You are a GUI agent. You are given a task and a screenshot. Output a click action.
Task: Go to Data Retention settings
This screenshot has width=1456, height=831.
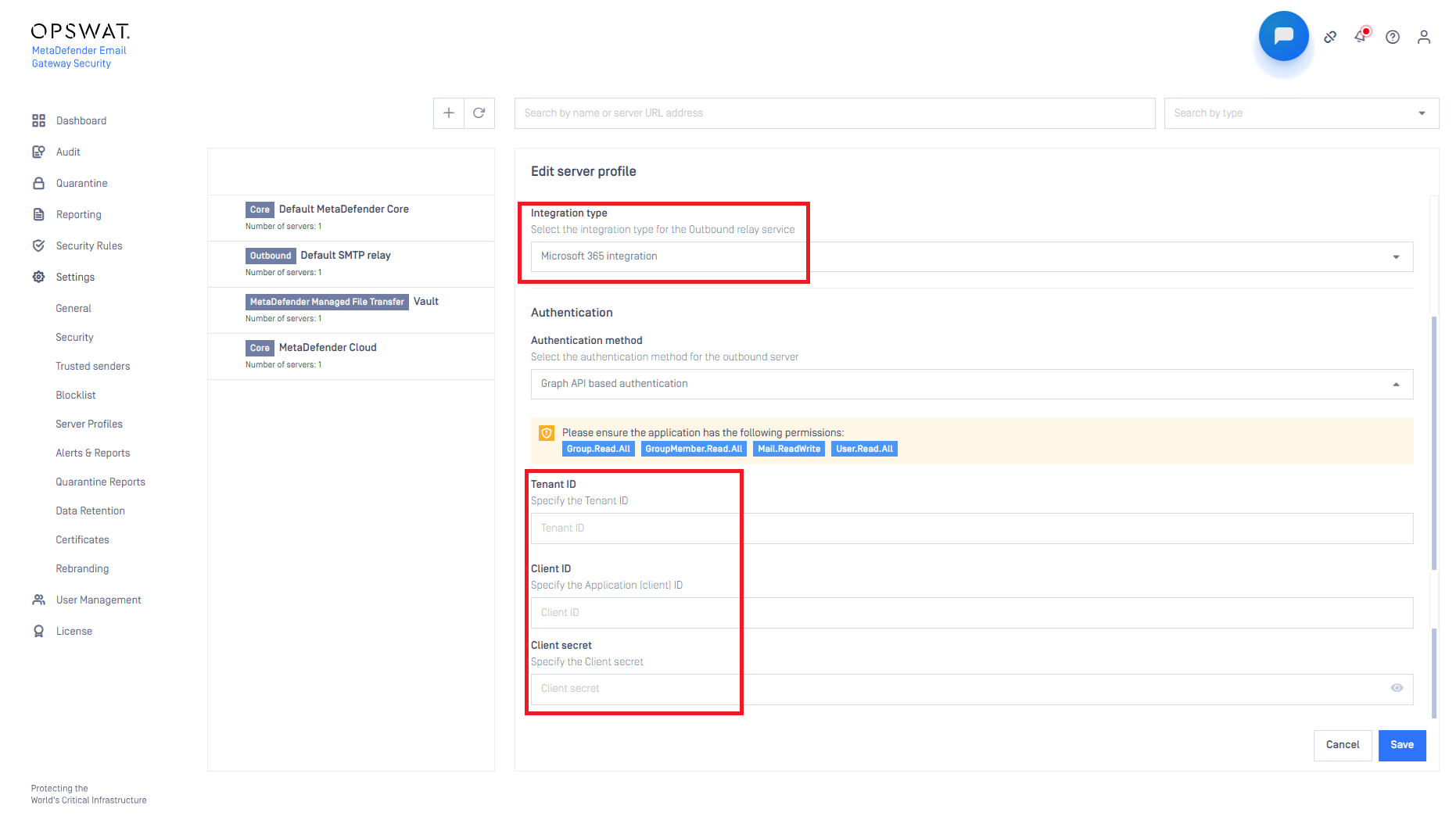(91, 510)
